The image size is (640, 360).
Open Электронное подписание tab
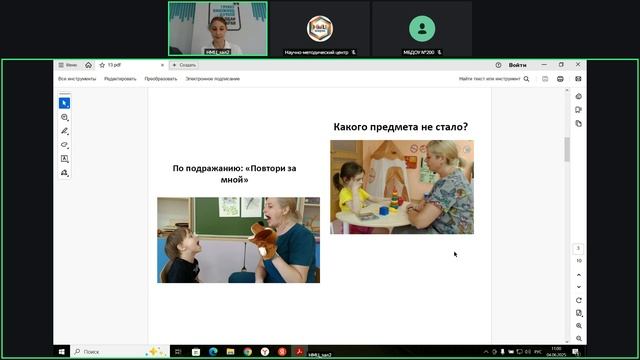213,79
